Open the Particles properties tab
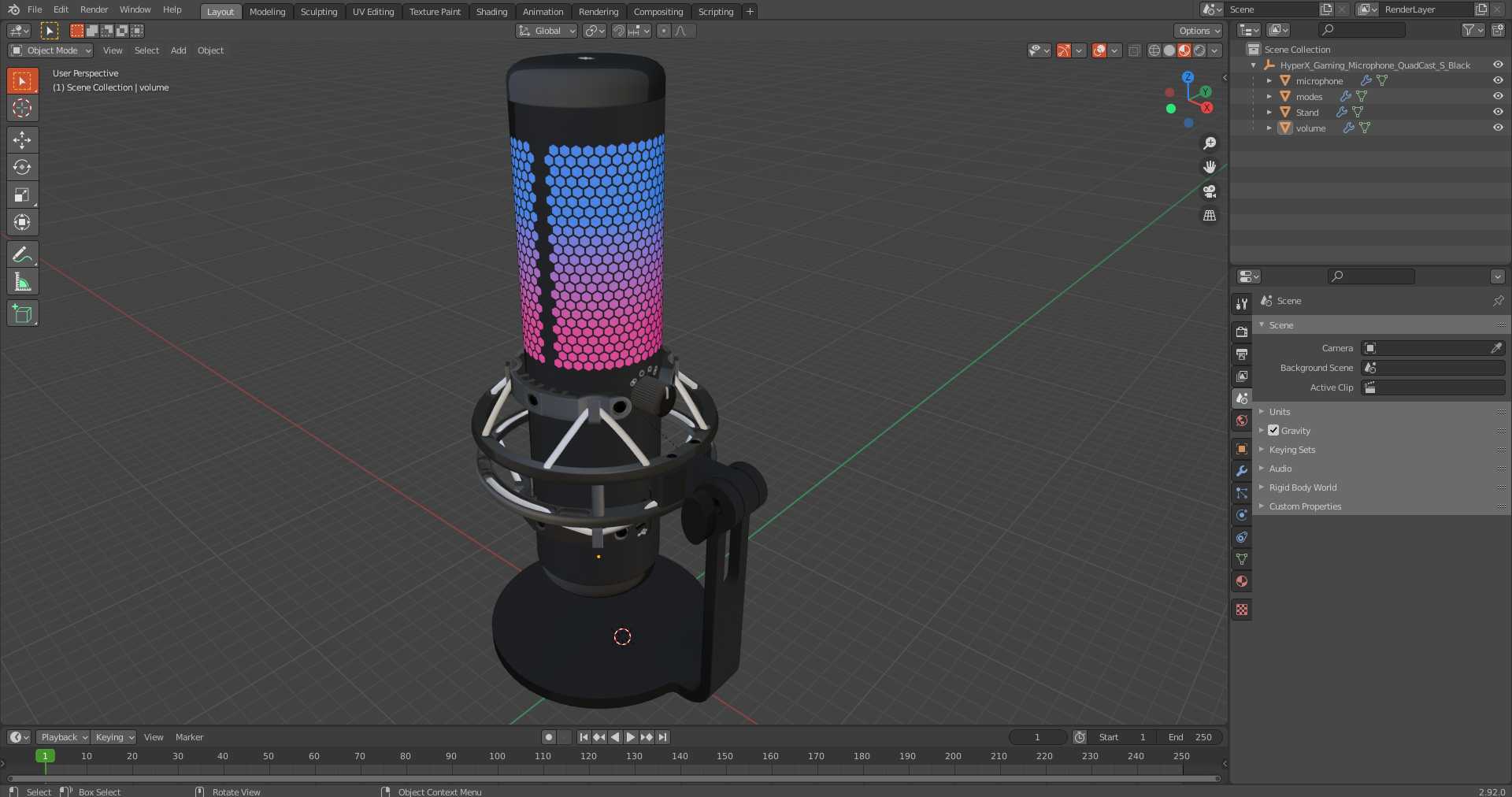1512x797 pixels. [x=1242, y=493]
